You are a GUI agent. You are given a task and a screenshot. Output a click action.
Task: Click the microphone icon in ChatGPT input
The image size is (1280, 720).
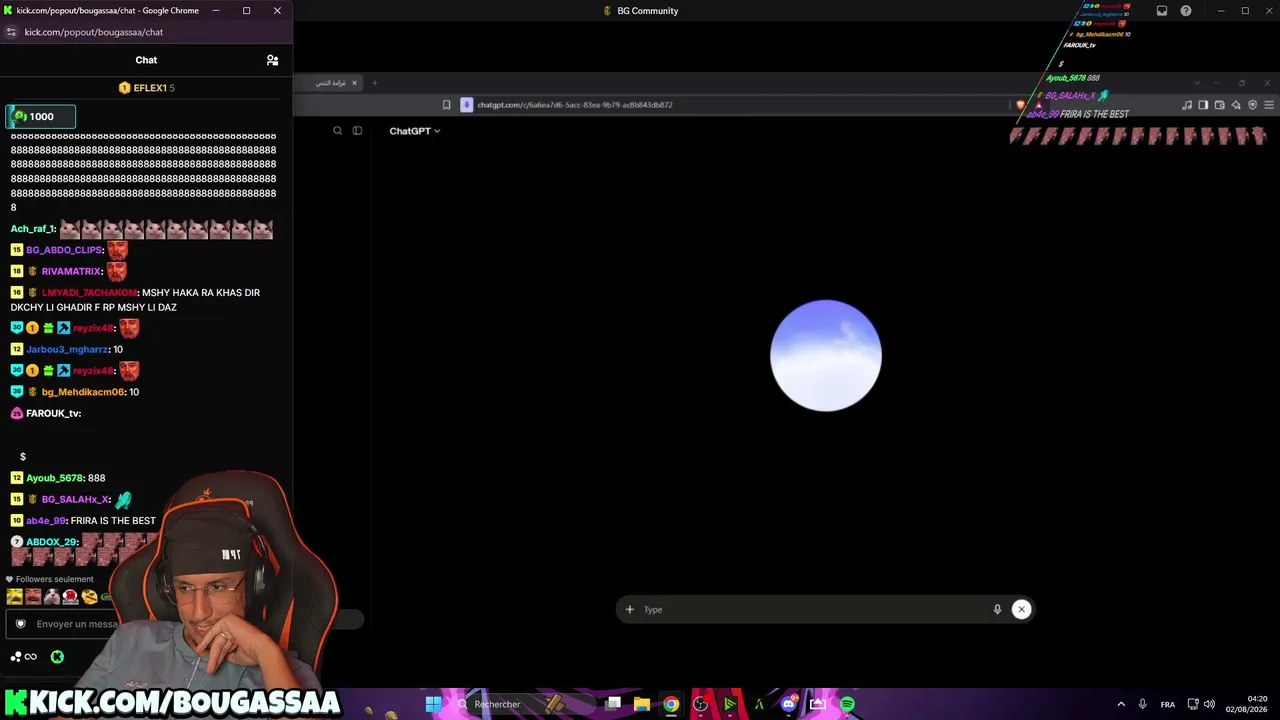pyautogui.click(x=997, y=609)
